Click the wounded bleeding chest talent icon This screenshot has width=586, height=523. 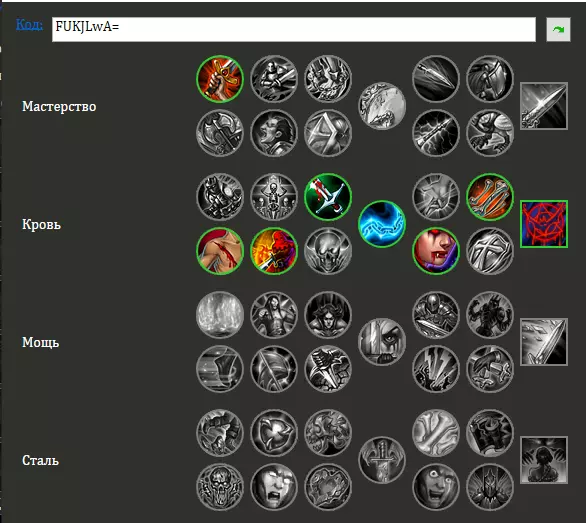click(220, 251)
